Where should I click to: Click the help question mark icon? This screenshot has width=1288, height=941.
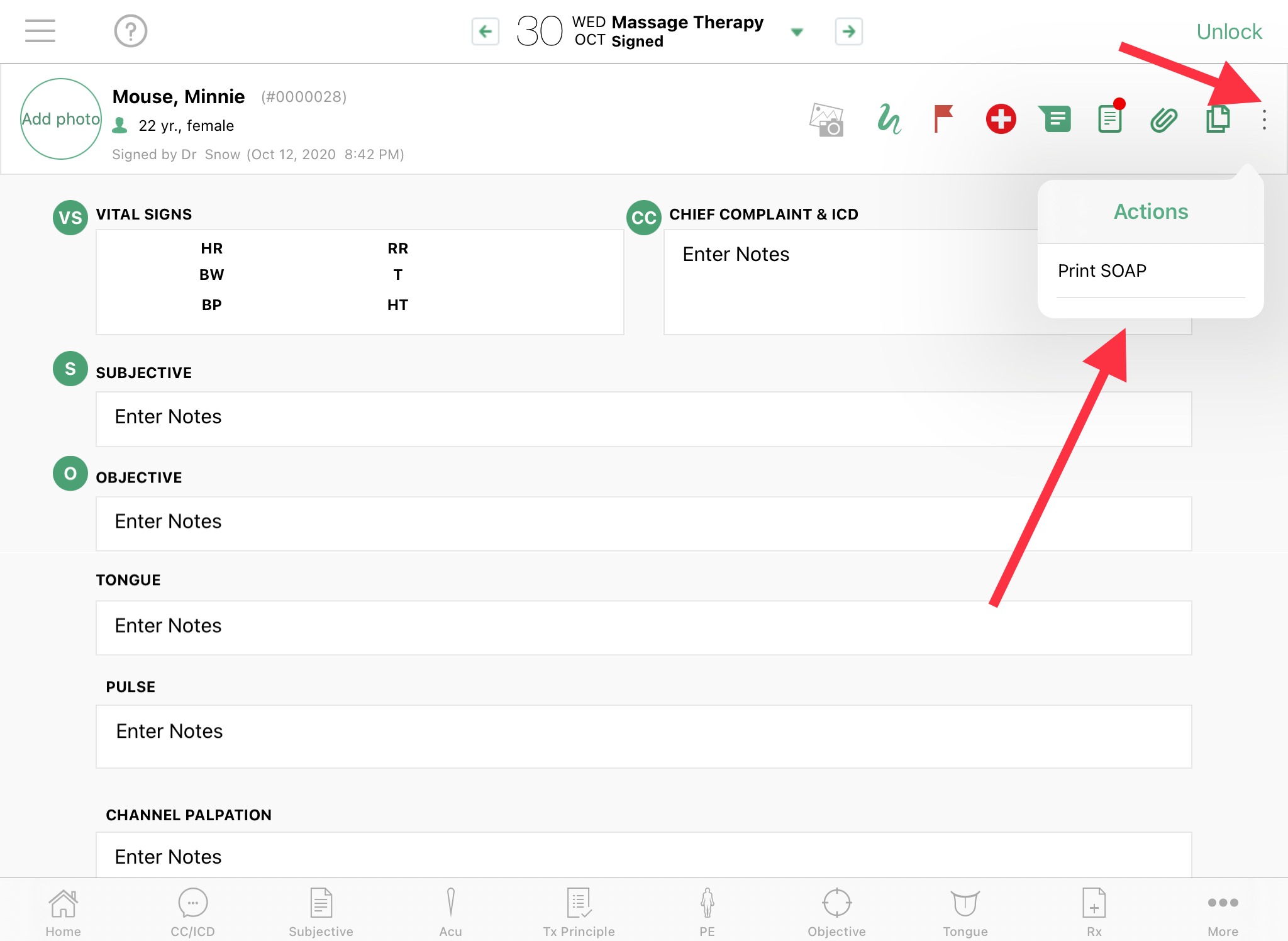click(x=130, y=31)
